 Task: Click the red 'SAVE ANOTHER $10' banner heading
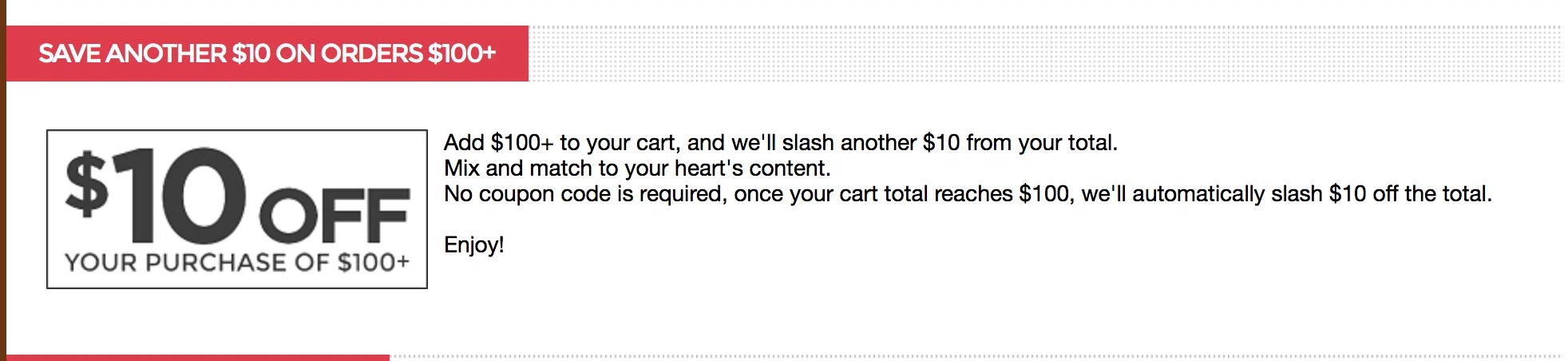tap(267, 54)
